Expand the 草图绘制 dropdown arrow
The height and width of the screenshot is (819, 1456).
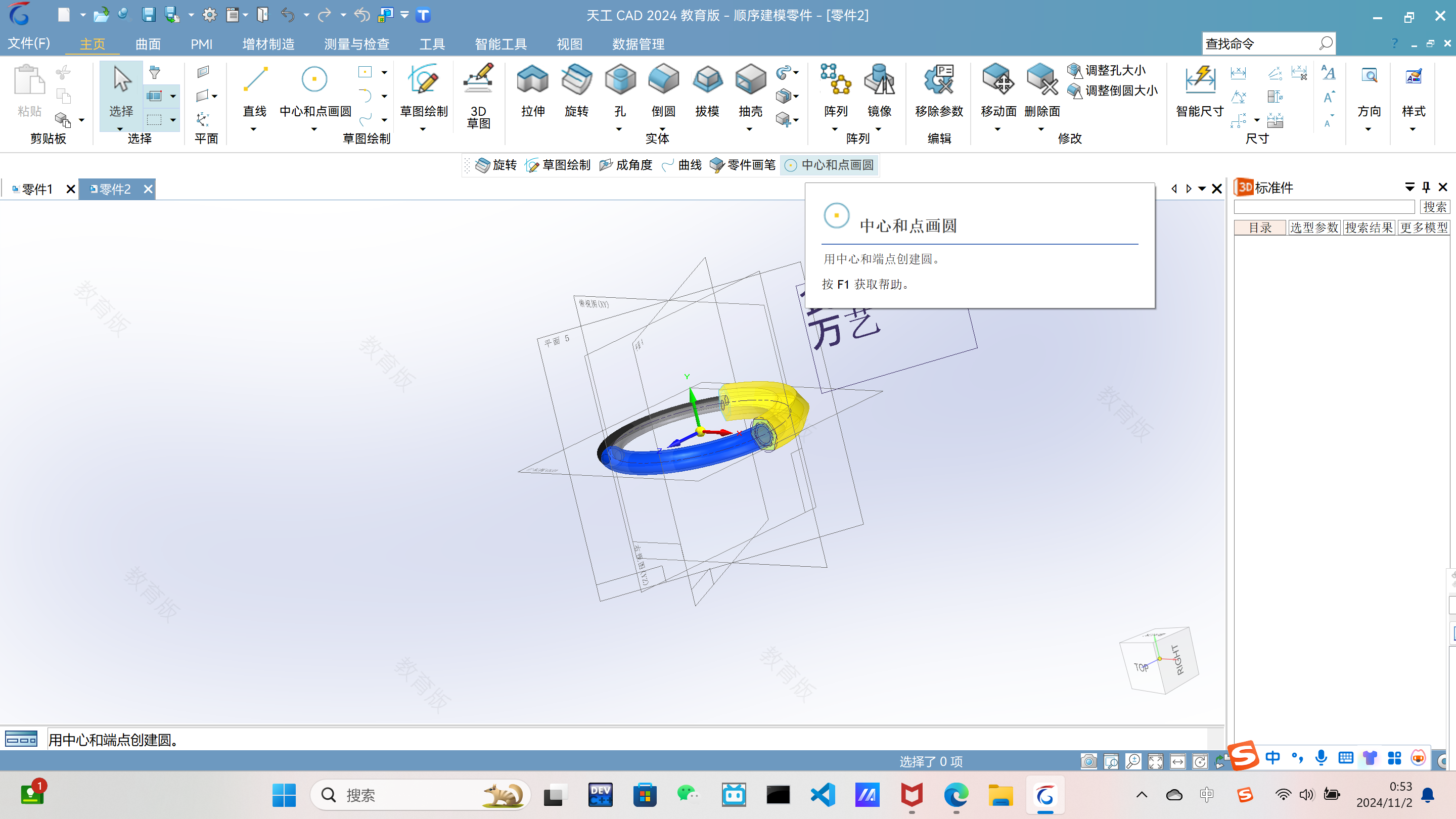coord(423,129)
